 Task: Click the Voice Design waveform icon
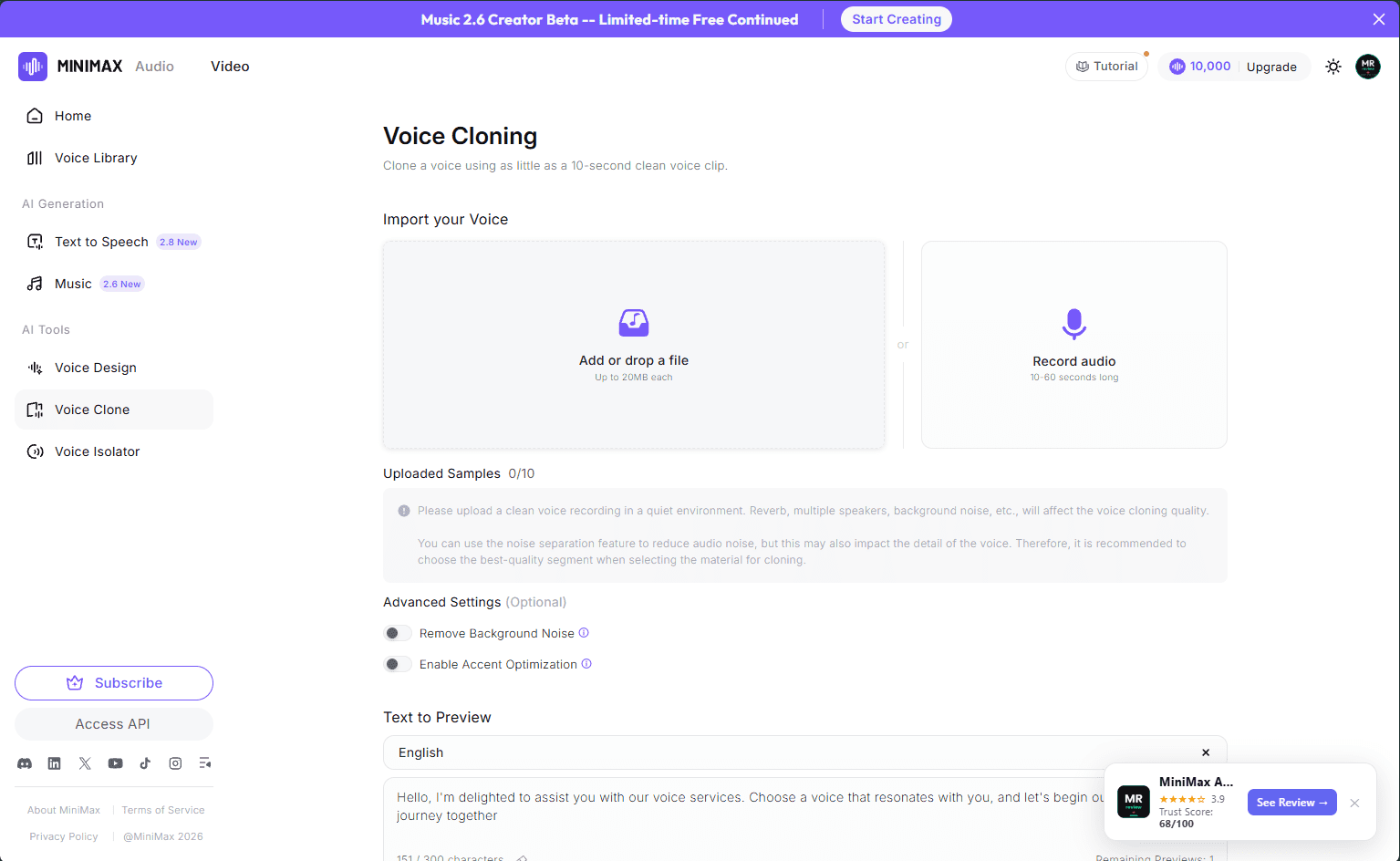pyautogui.click(x=35, y=368)
